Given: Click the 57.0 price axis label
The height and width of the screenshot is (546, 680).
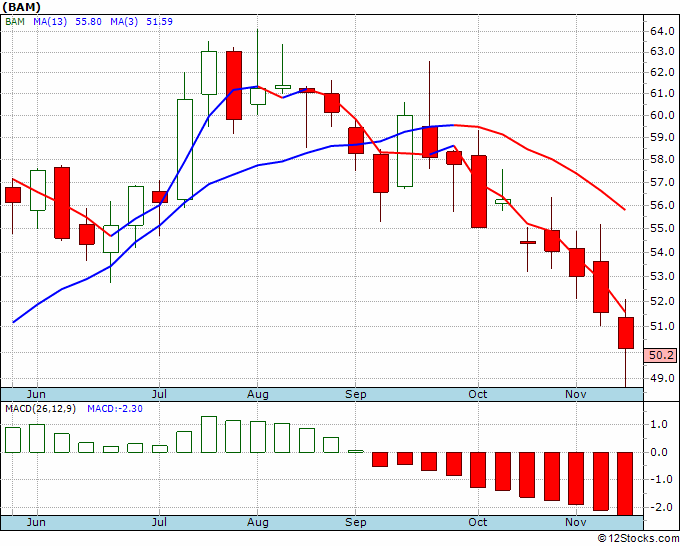Looking at the screenshot, I should point(662,182).
